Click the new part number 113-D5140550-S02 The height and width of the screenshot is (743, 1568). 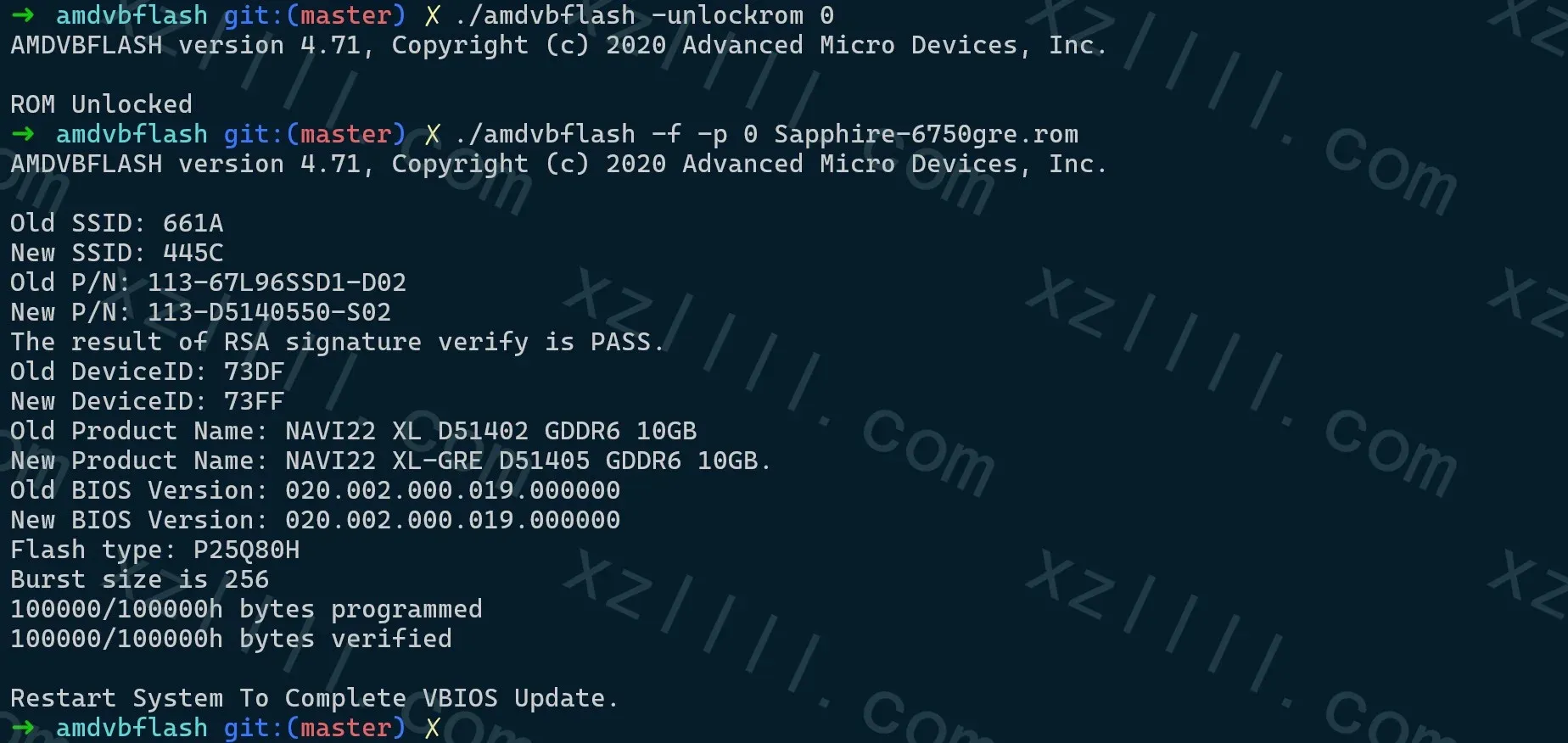point(269,312)
